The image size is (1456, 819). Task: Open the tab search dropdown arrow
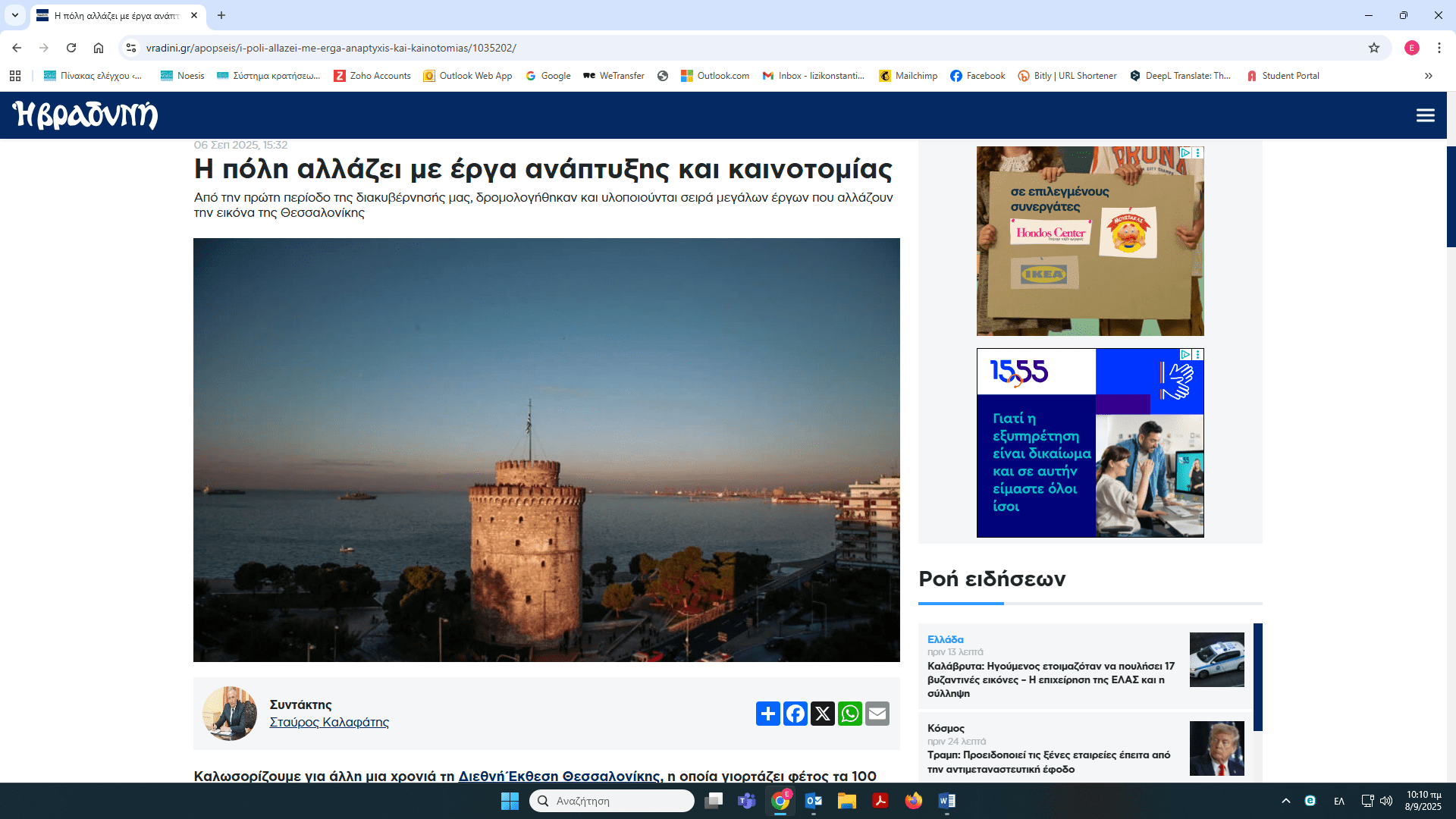(14, 15)
